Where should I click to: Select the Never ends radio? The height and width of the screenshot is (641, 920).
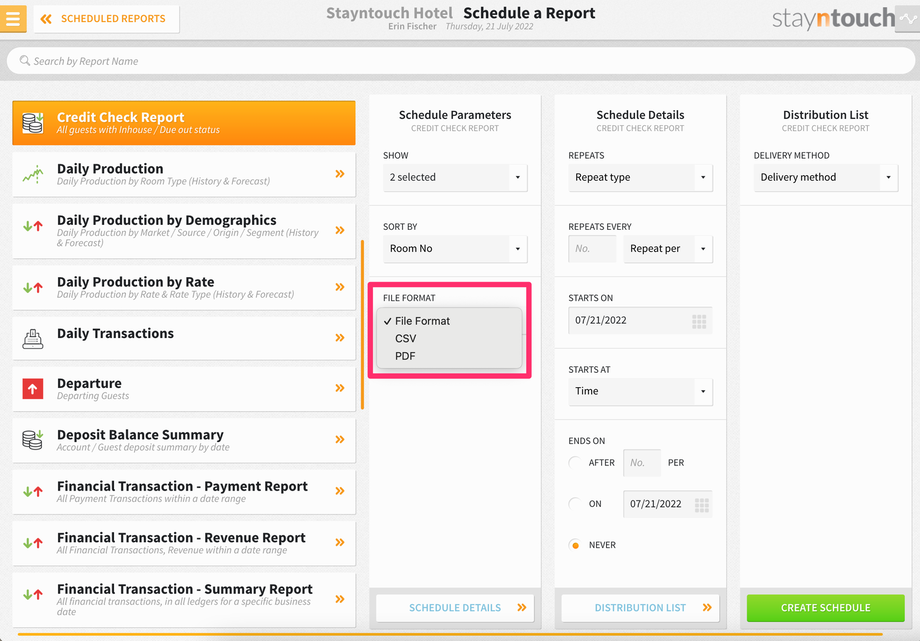575,545
